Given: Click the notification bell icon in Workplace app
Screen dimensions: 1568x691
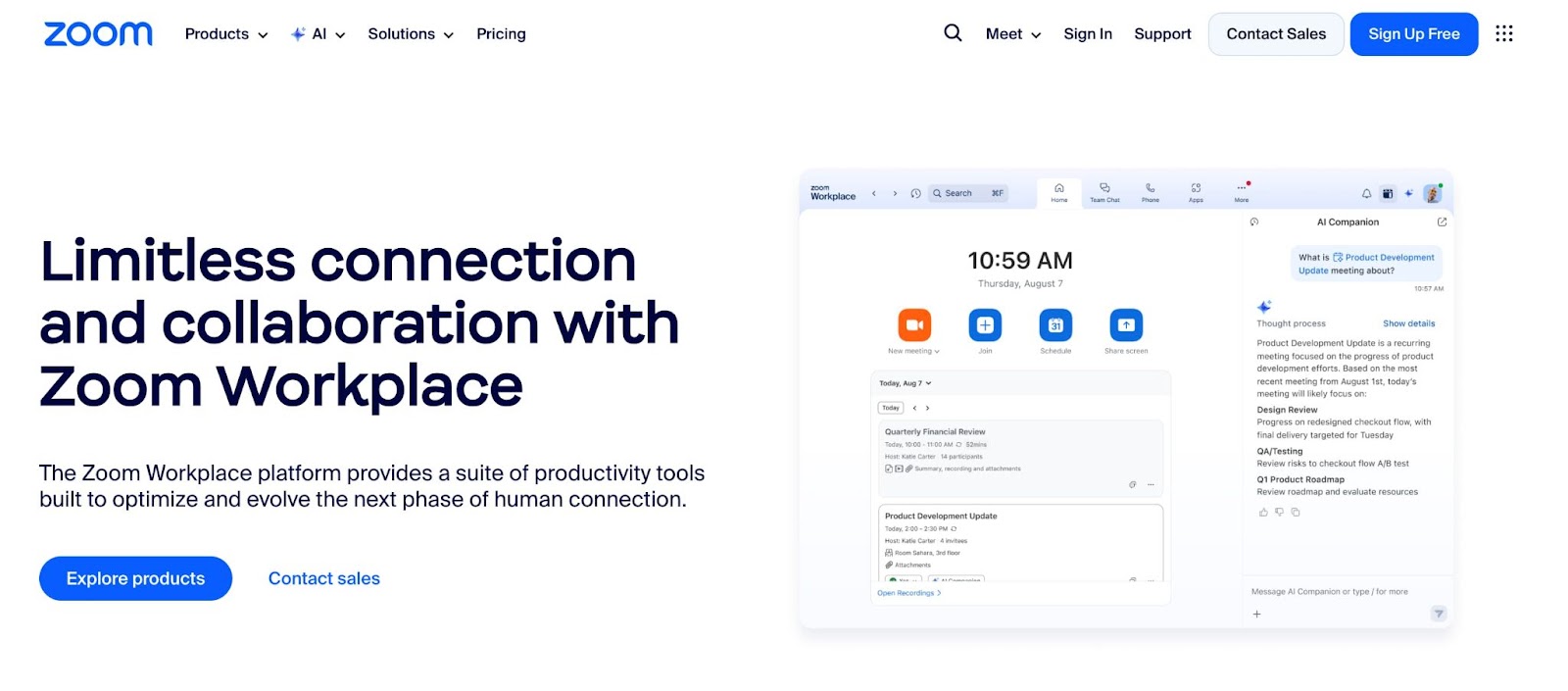Looking at the screenshot, I should (x=1366, y=194).
